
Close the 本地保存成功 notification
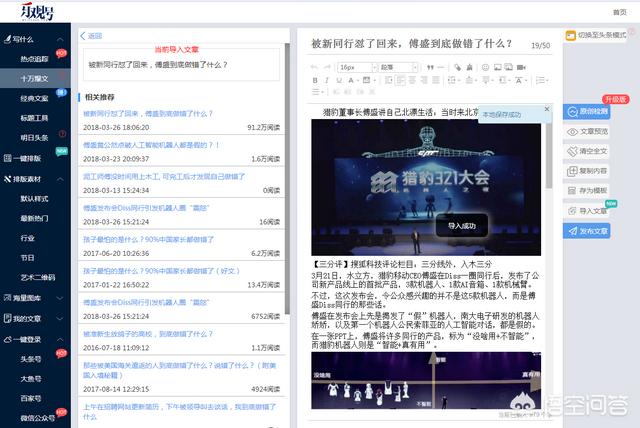[547, 109]
